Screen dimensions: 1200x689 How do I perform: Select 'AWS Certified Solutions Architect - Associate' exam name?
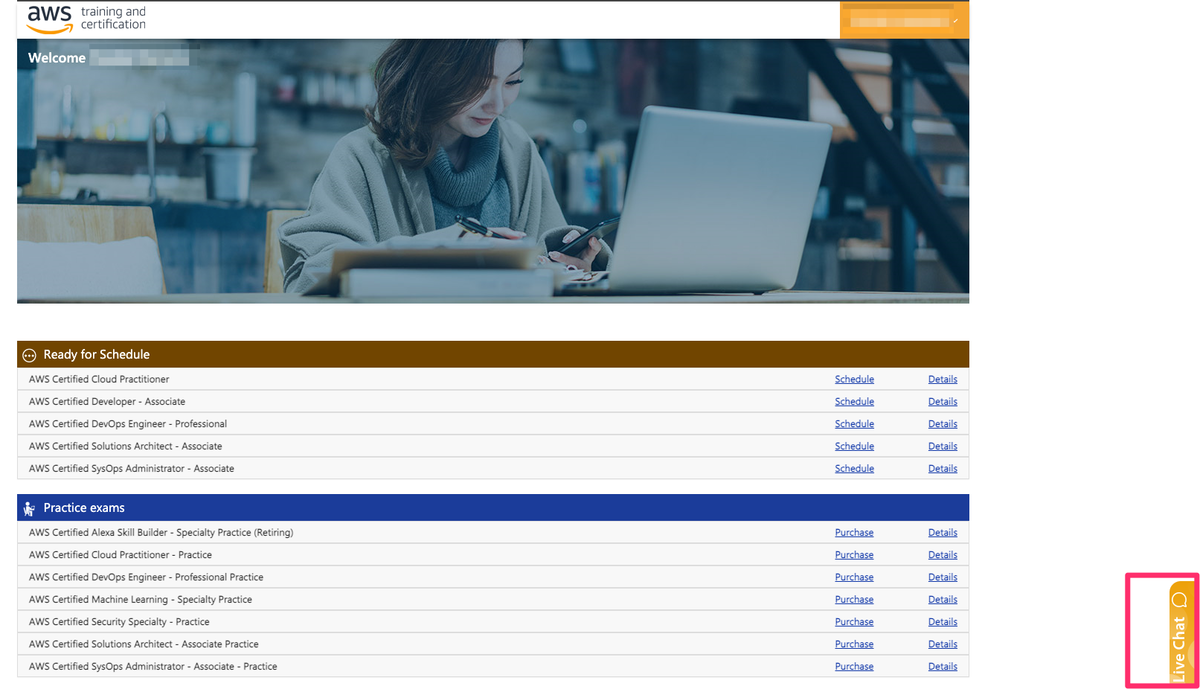126,446
